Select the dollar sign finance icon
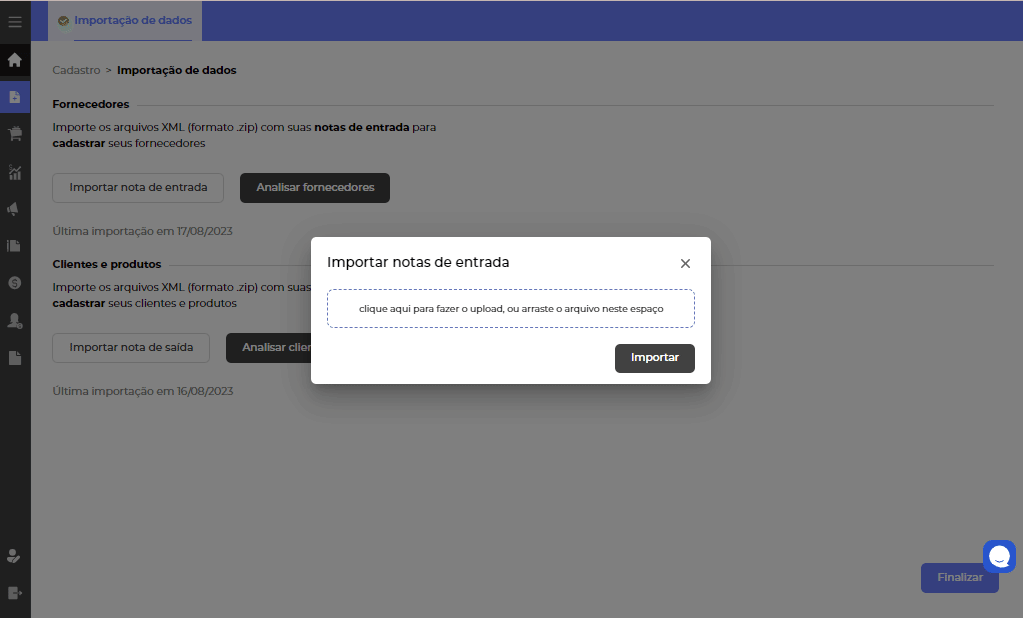Viewport: 1023px width, 618px height. (15, 283)
